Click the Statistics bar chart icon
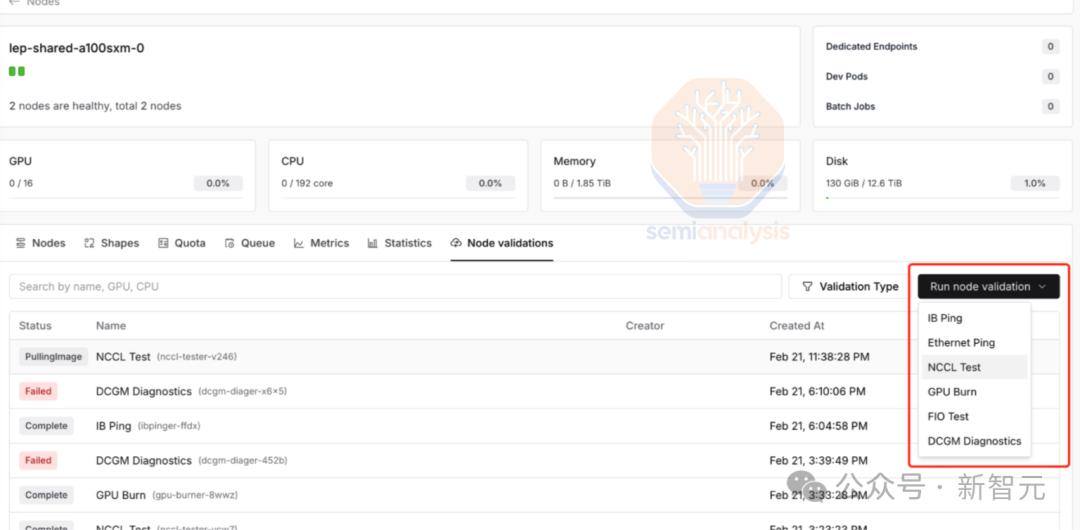 click(373, 243)
